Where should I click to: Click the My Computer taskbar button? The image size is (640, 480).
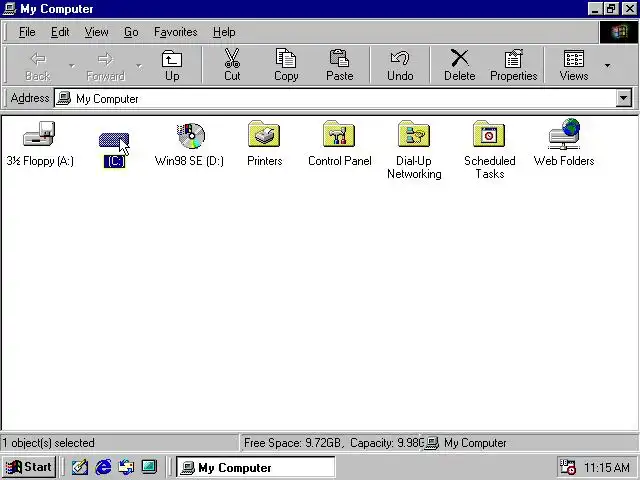(255, 467)
